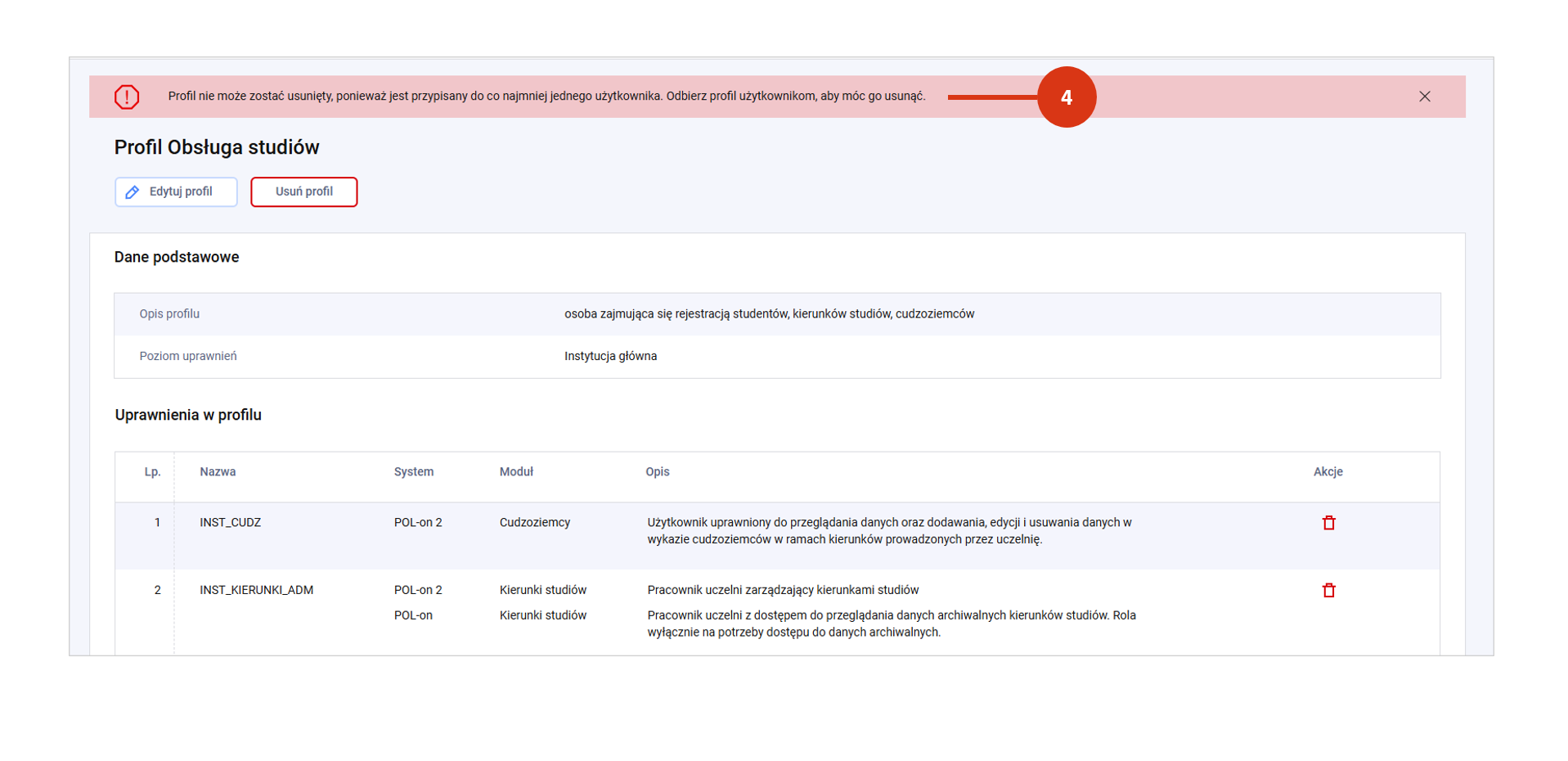
Task: Click the Cudzoziemcy module cell
Action: tap(535, 522)
